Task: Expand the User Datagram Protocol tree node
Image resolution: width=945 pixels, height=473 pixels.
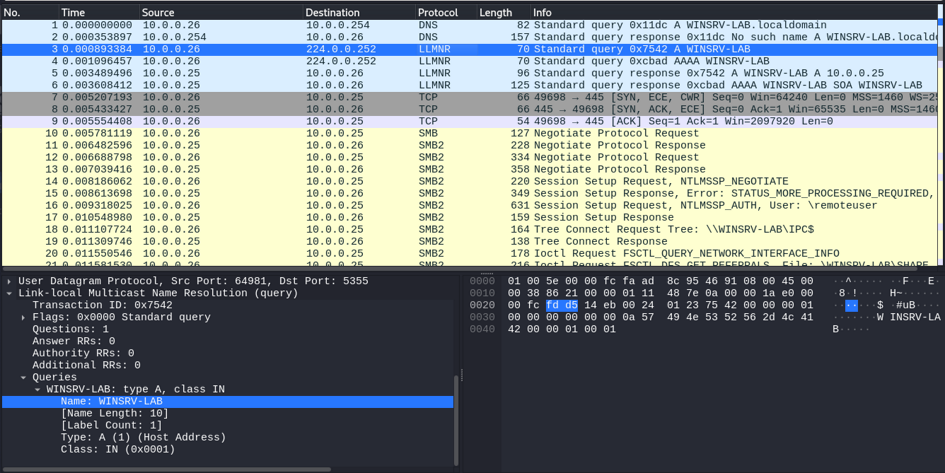Action: 9,282
